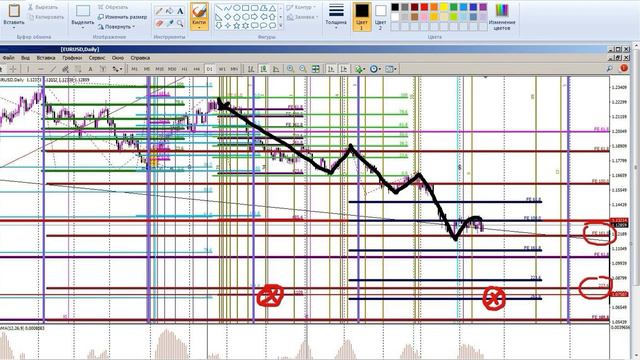Switch chart to H1 timeframe
640x360 pixels.
[184, 69]
